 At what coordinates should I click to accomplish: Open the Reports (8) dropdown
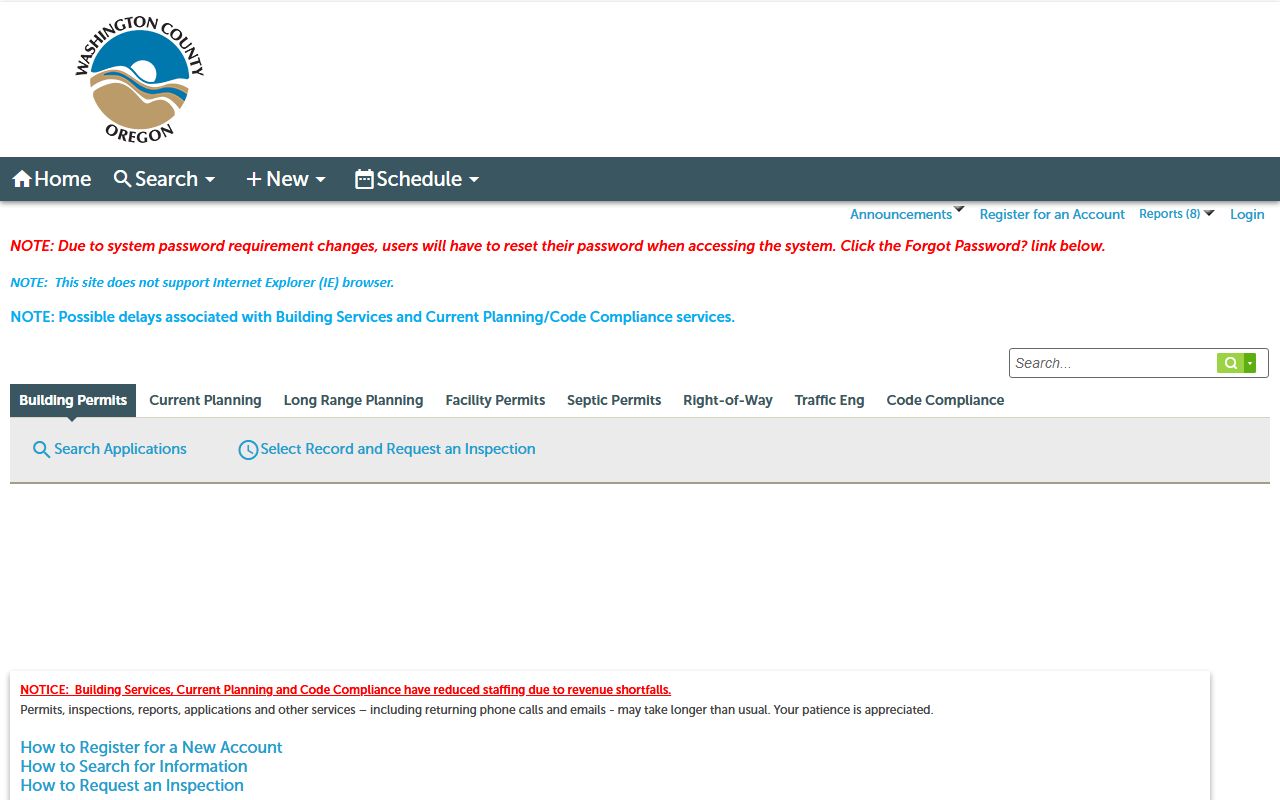tap(1209, 213)
